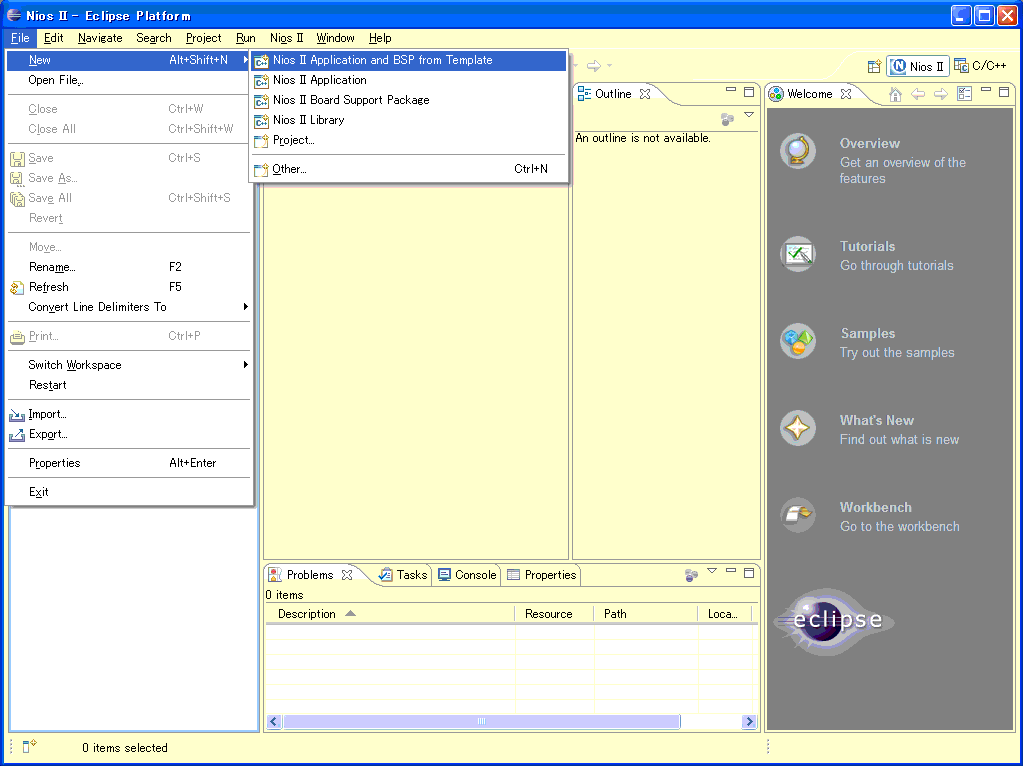Image resolution: width=1023 pixels, height=766 pixels.
Task: Click the Tutorials checklist icon
Action: (798, 254)
